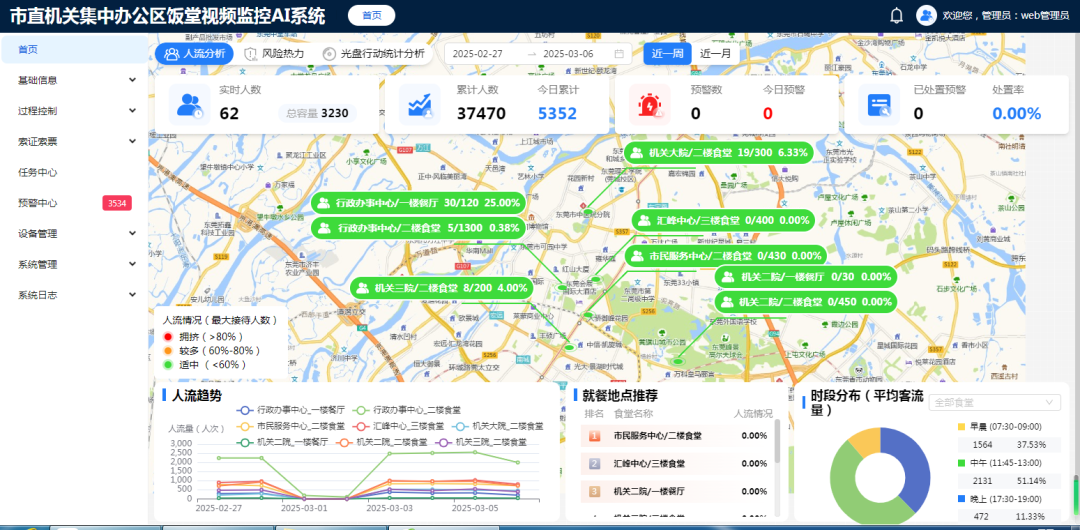Expand the 系统管理 sidebar menu

click(x=74, y=265)
